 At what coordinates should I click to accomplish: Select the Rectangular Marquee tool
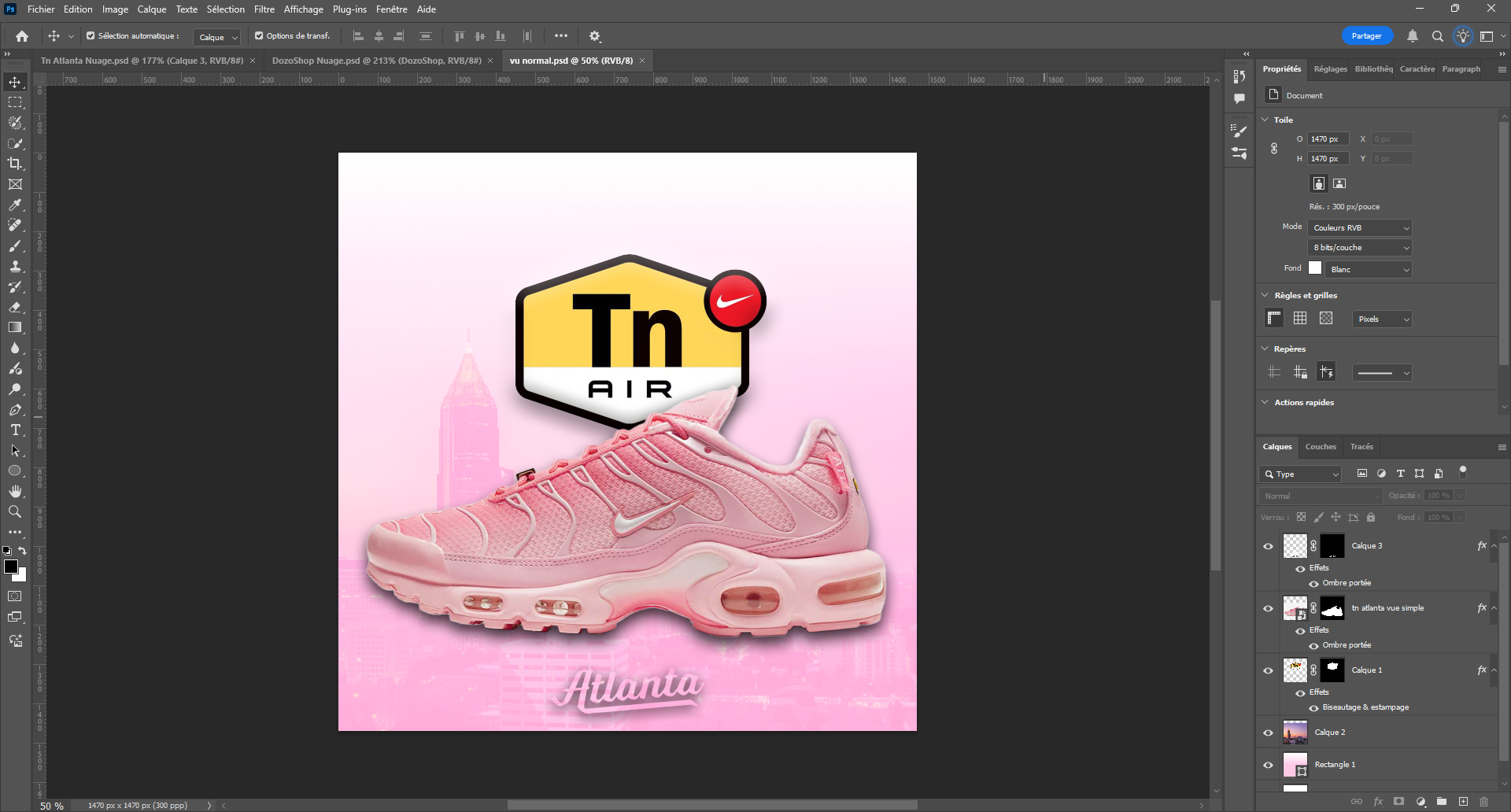click(x=15, y=103)
